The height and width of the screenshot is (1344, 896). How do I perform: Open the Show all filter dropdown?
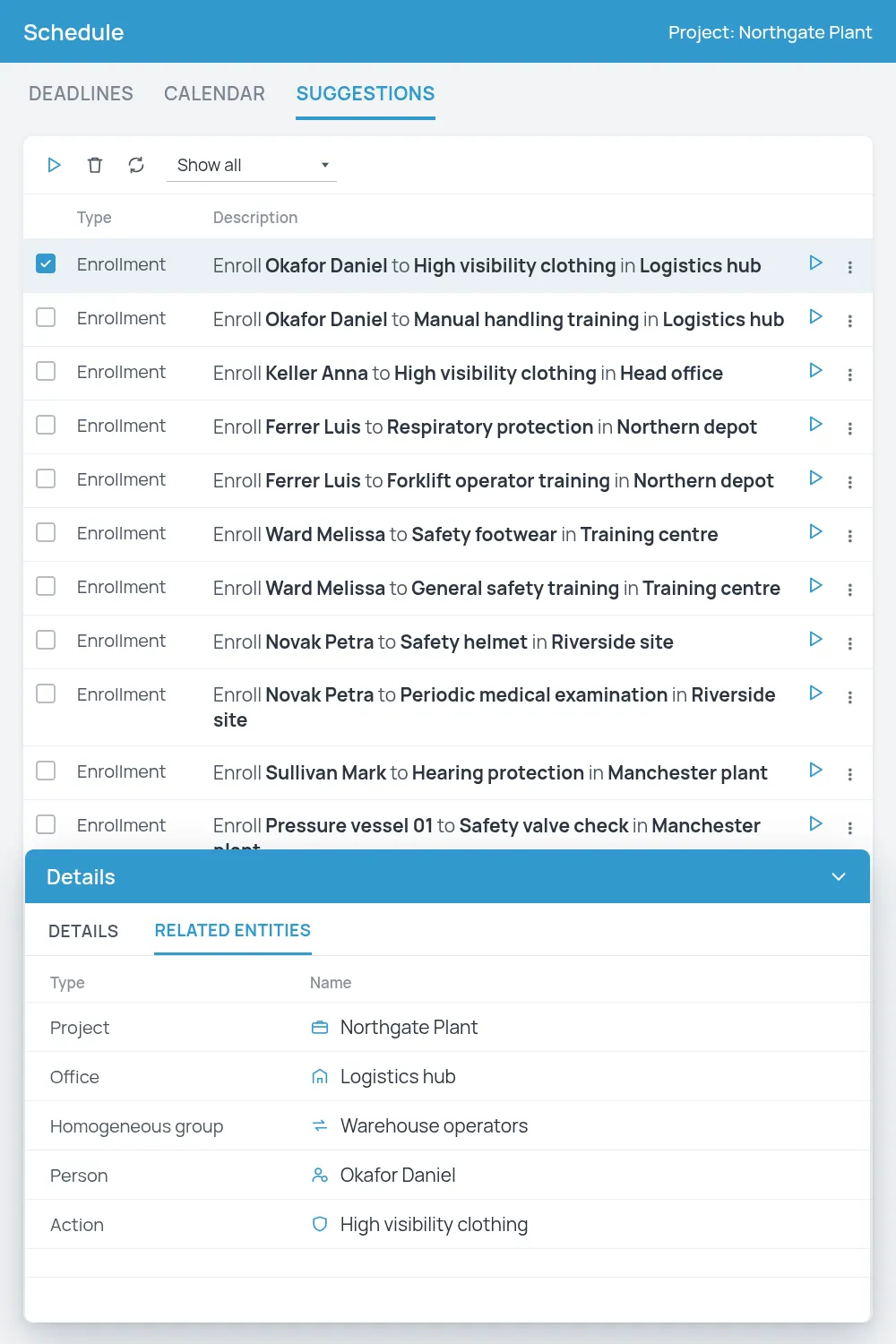[252, 165]
